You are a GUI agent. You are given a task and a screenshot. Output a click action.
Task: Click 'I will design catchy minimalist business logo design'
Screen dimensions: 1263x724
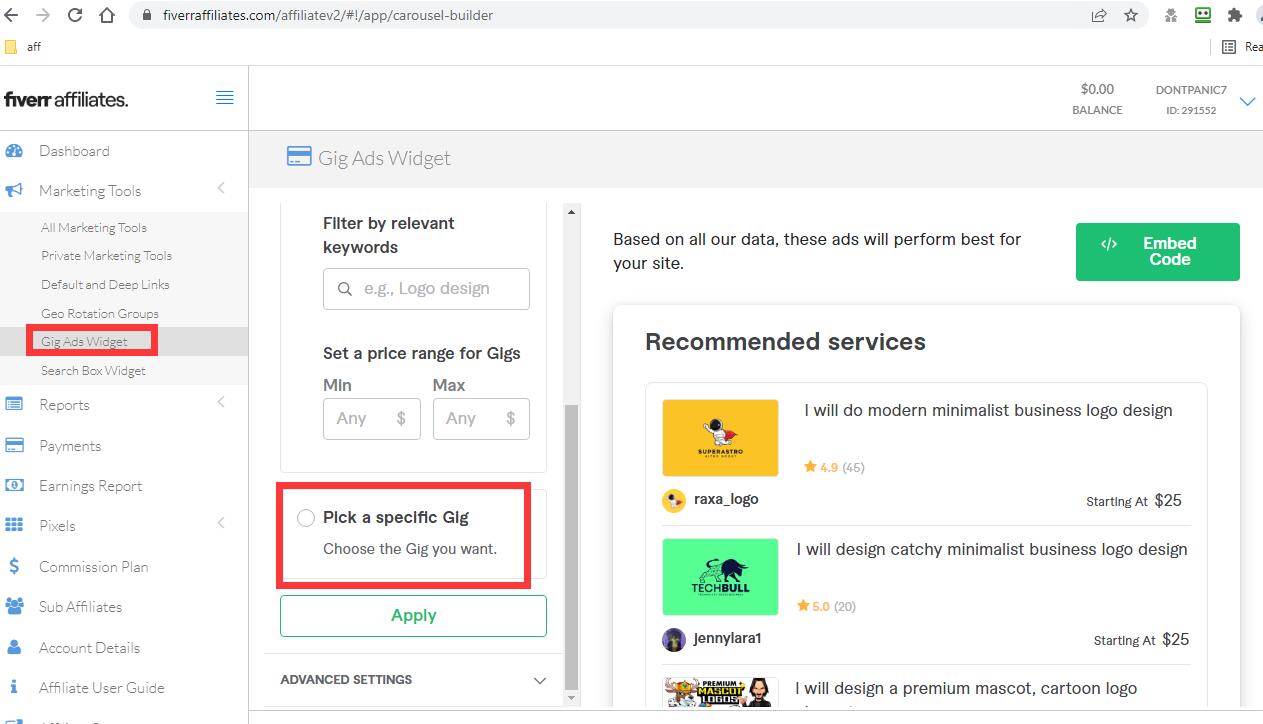(992, 549)
